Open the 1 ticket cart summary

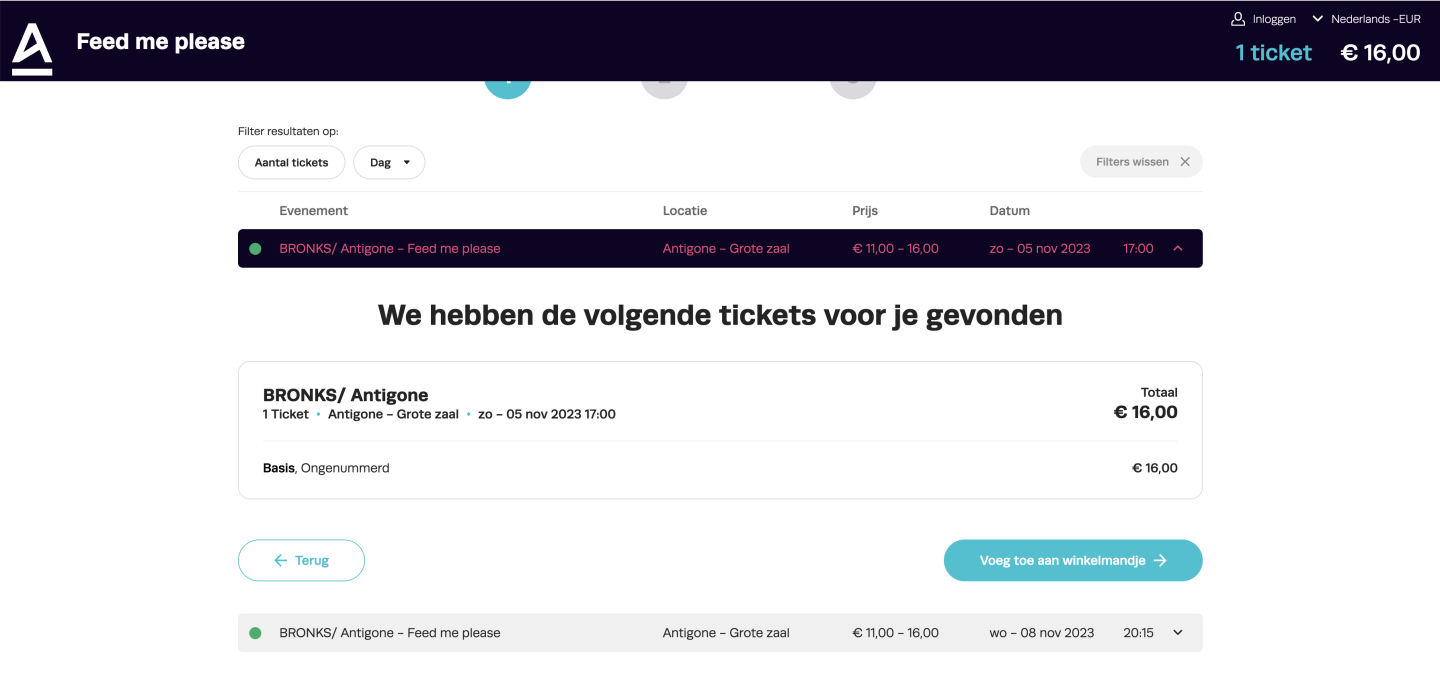click(x=1273, y=53)
